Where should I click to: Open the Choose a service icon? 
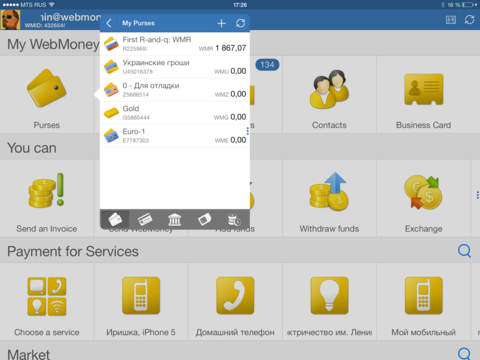pos(47,296)
